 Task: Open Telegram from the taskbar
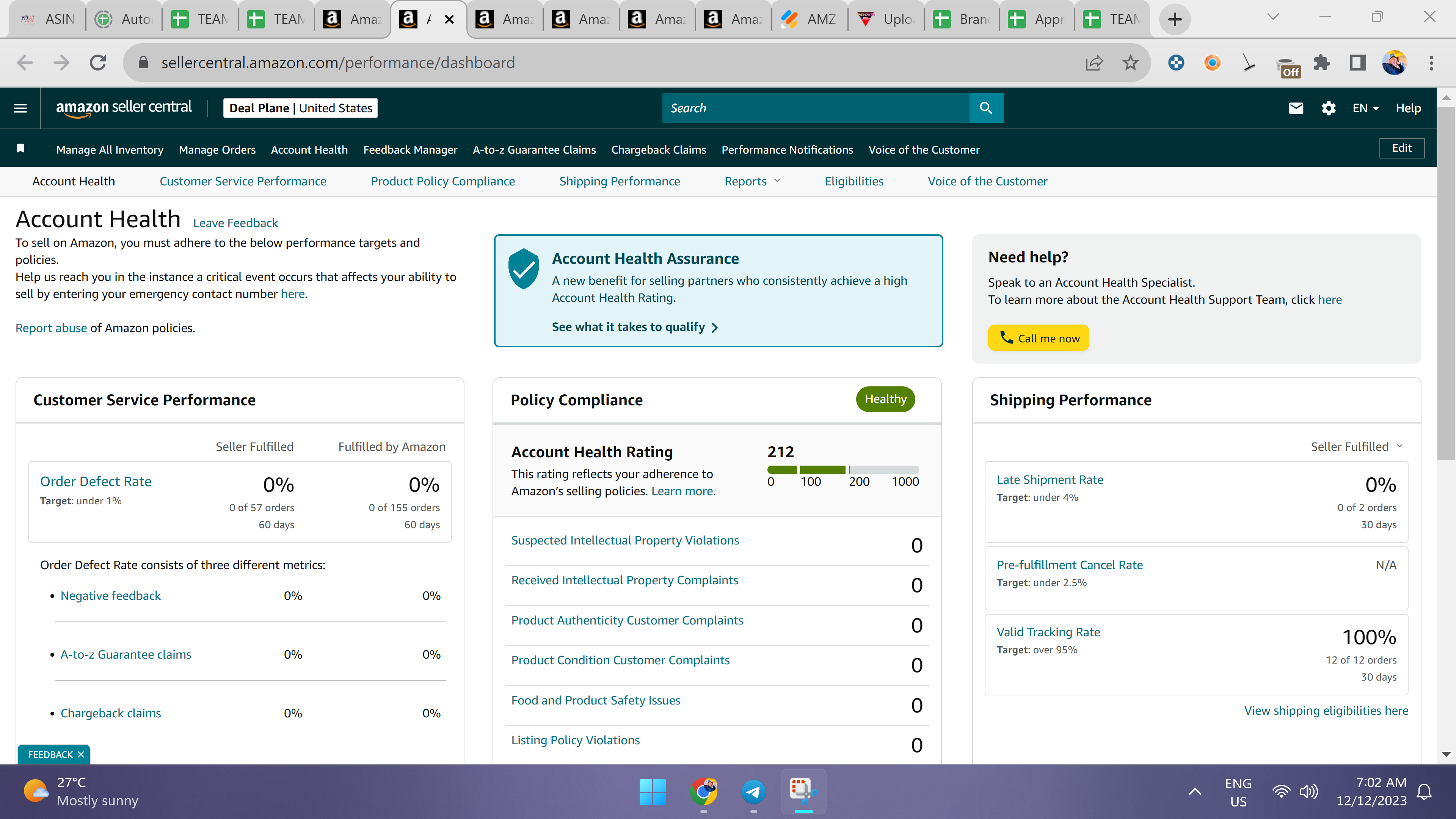coord(753,792)
